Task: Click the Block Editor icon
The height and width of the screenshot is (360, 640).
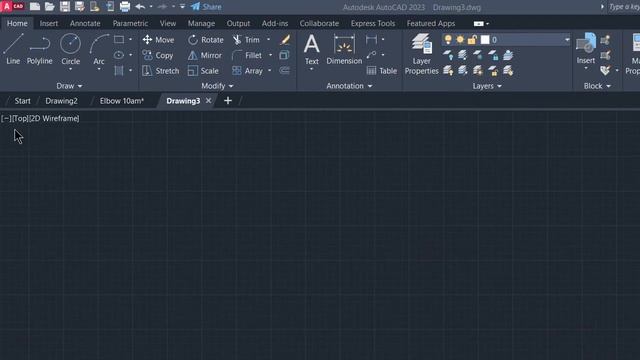Action: pos(605,55)
